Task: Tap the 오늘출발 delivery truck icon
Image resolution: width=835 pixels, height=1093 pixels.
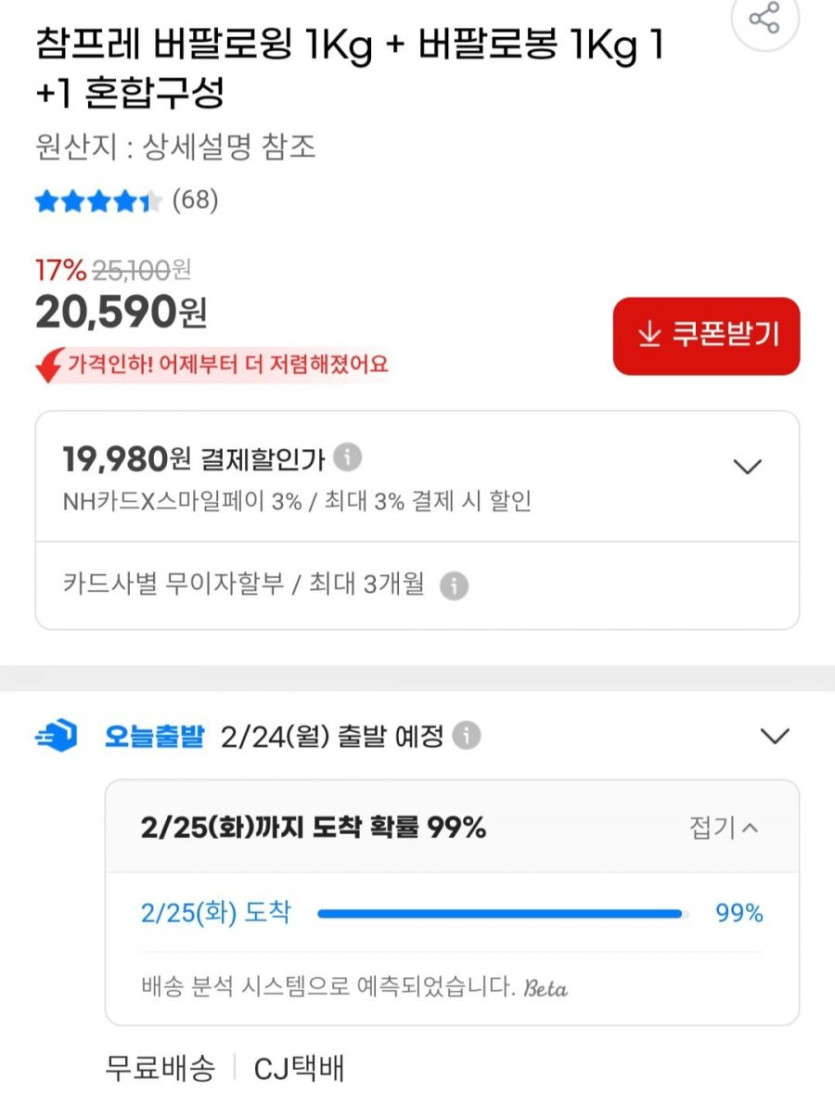Action: tap(56, 738)
